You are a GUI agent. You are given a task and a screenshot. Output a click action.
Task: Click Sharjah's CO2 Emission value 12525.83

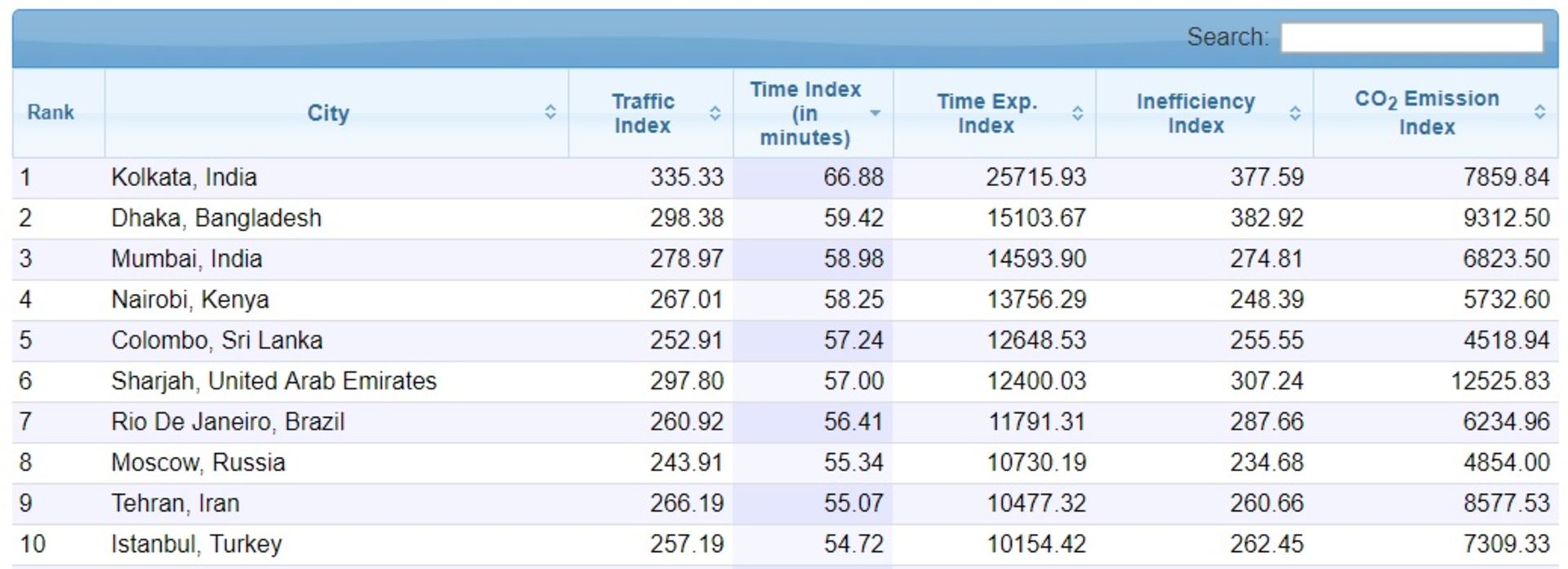(1499, 381)
